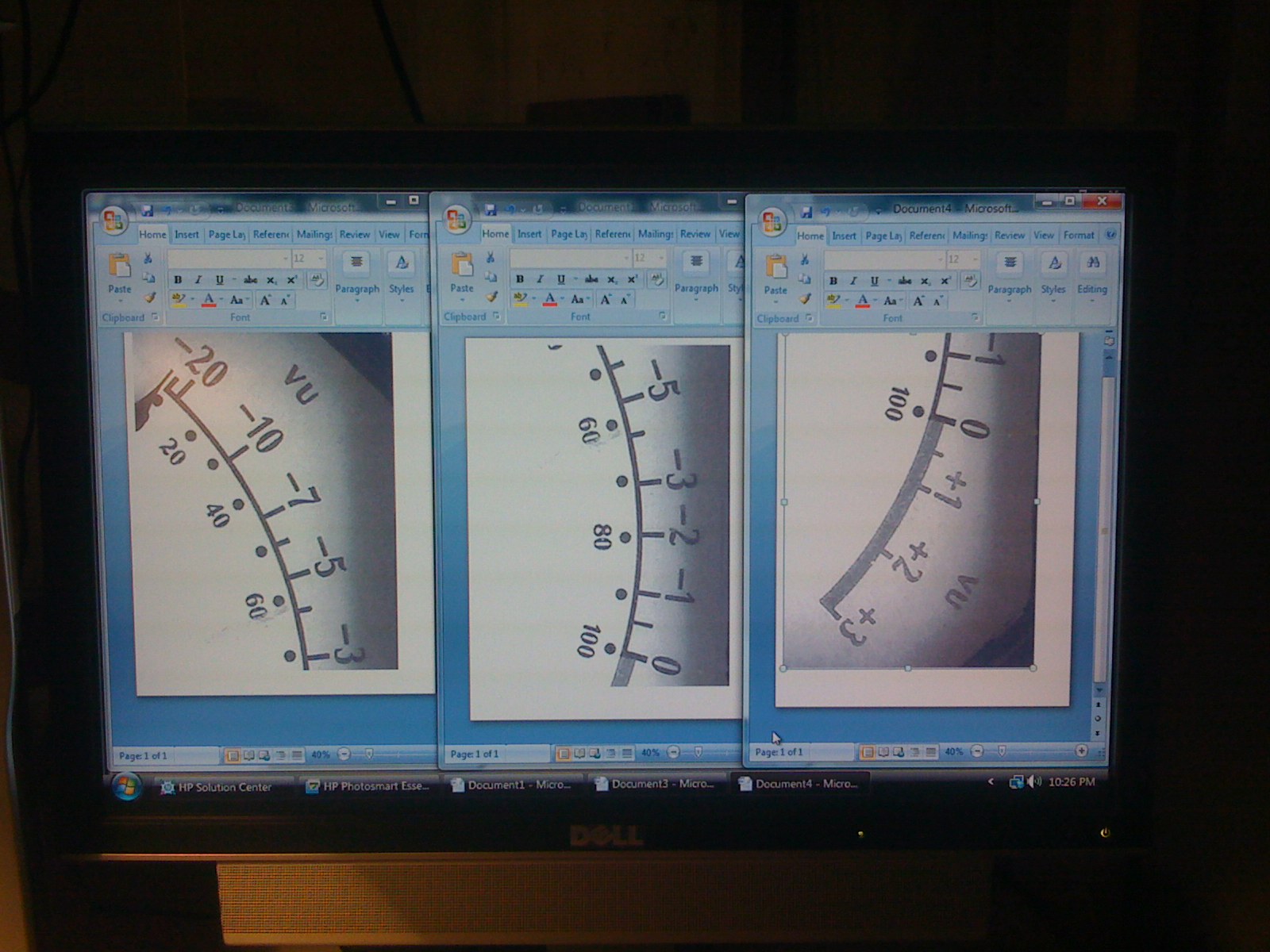Shrink font size in Document4 window
The height and width of the screenshot is (952, 1270).
937,301
